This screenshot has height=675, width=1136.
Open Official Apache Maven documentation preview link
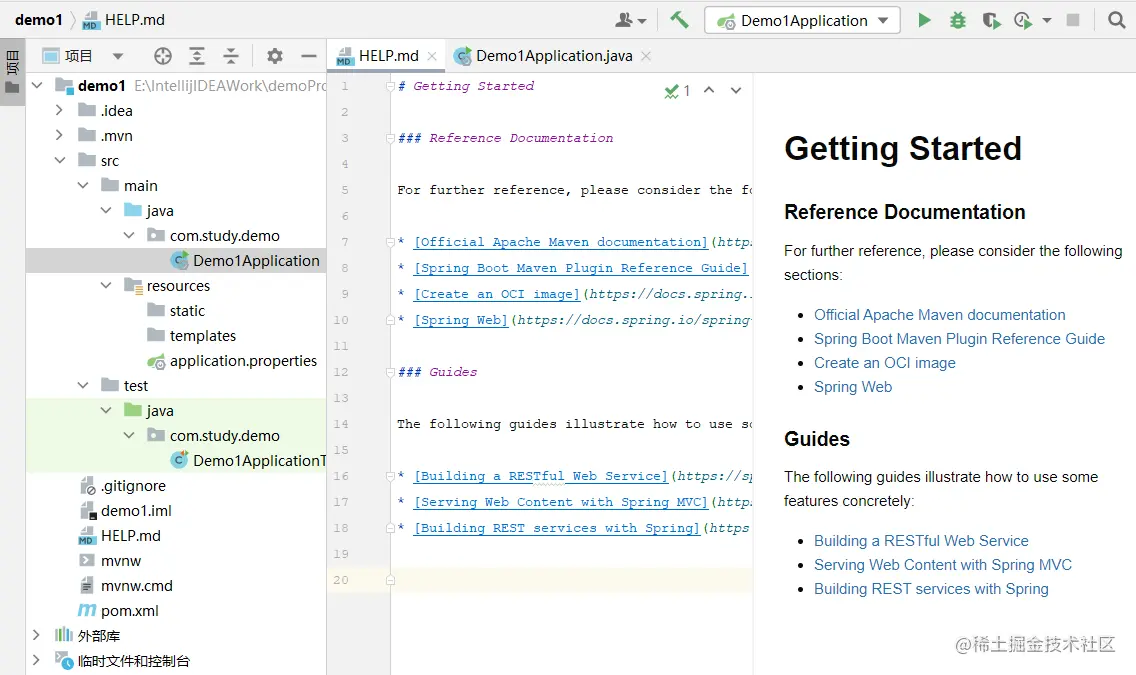(940, 315)
